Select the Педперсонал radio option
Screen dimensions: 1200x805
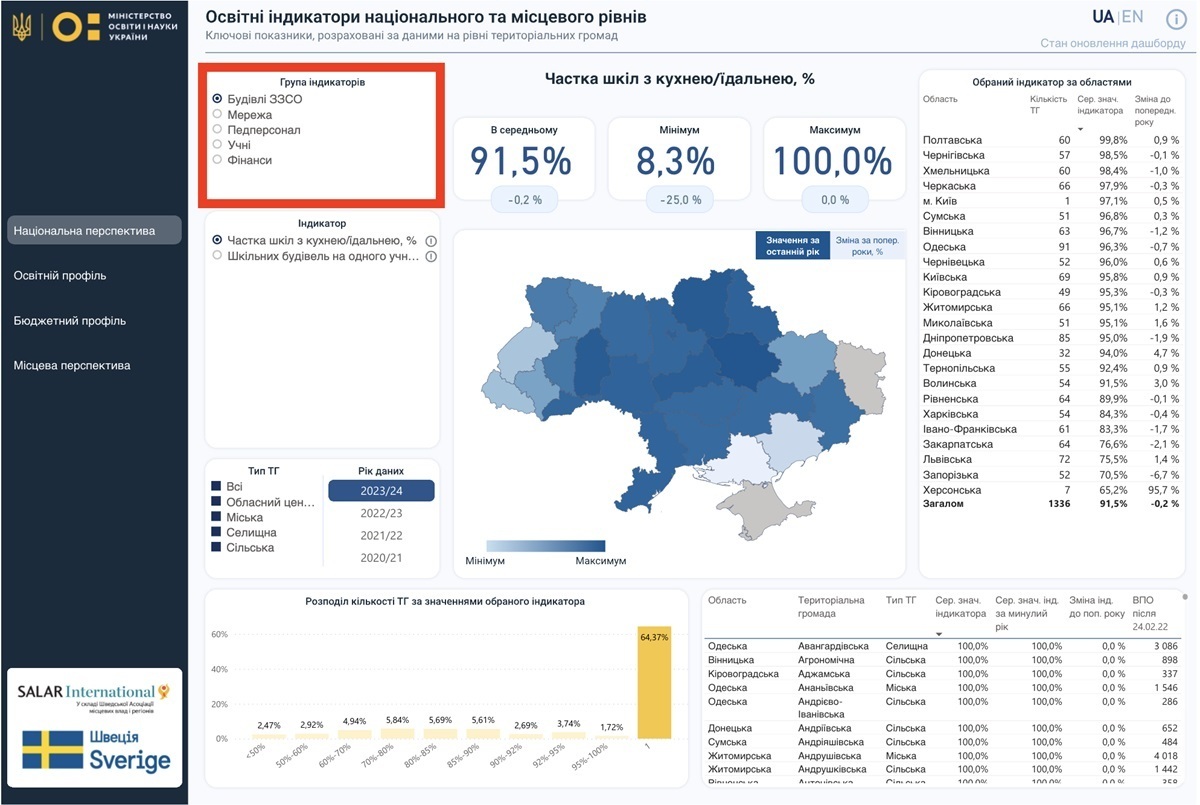[x=217, y=130]
